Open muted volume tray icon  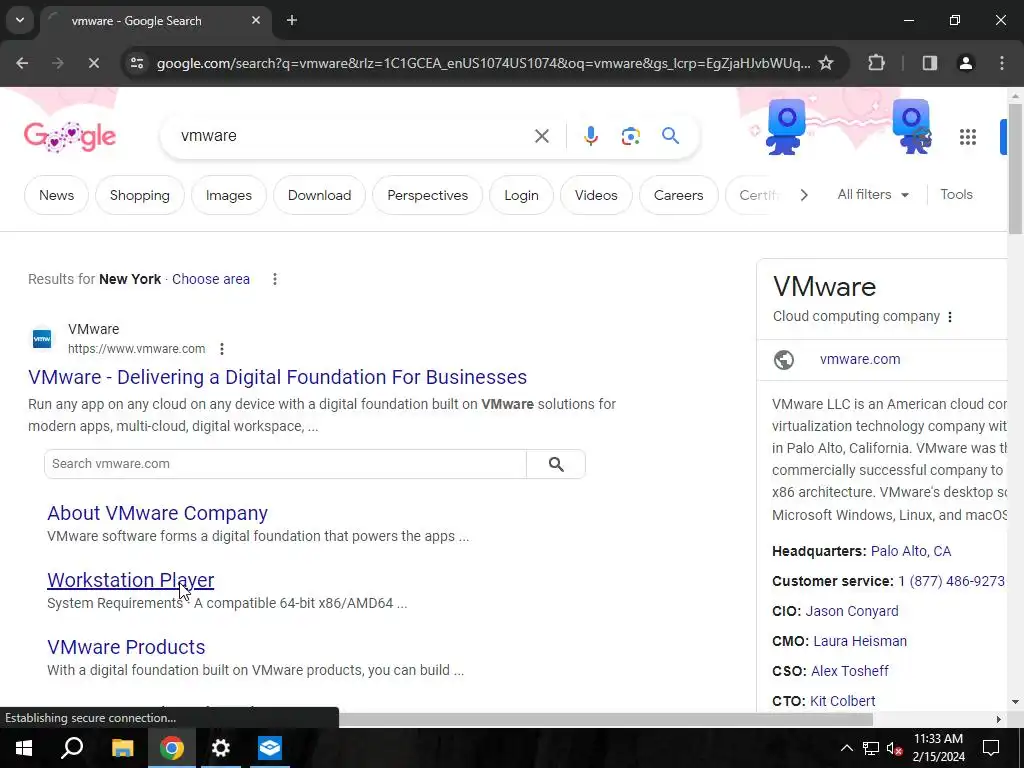(x=895, y=748)
